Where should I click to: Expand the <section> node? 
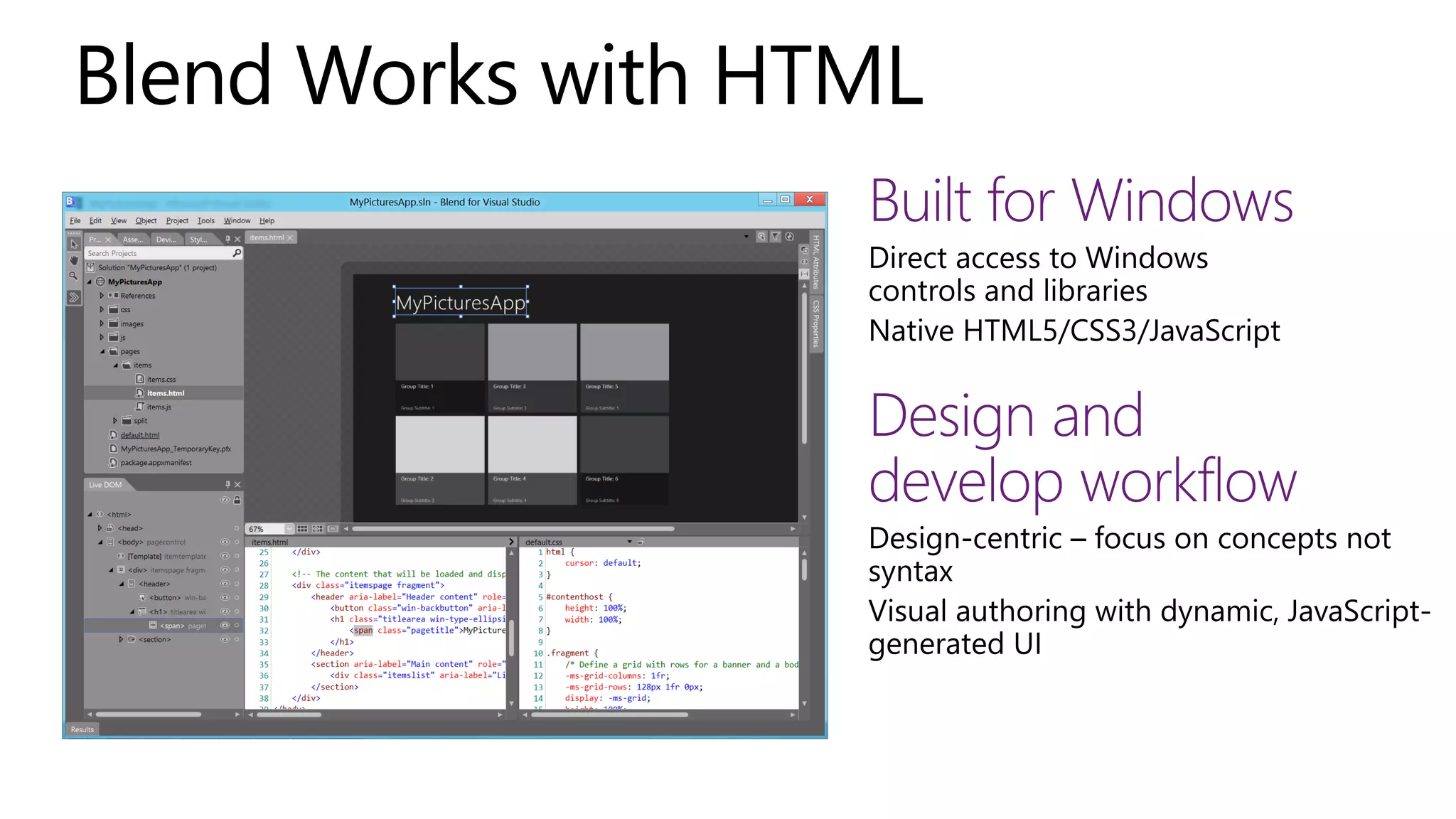pyautogui.click(x=121, y=639)
